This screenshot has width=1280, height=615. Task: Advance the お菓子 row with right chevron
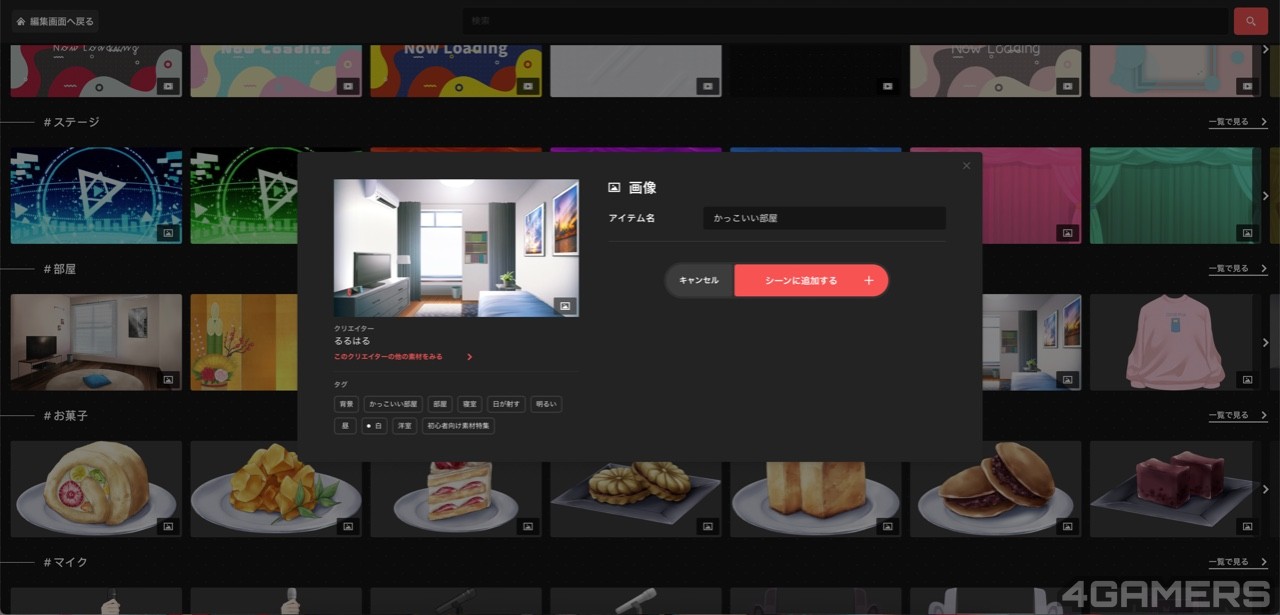pyautogui.click(x=1266, y=489)
